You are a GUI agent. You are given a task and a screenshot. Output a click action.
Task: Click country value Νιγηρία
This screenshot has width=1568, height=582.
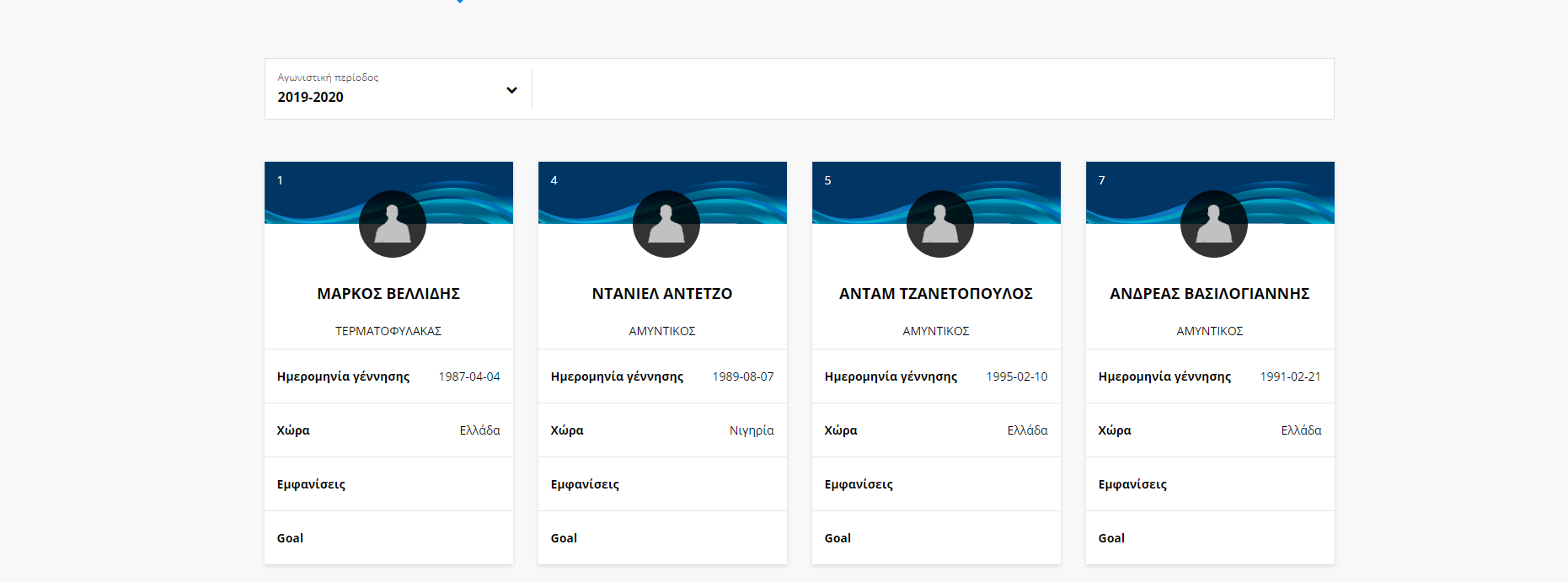752,430
